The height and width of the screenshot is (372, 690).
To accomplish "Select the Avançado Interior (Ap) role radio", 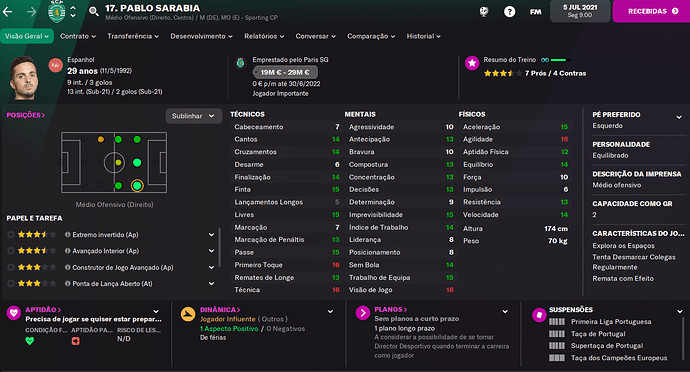I will pos(11,251).
